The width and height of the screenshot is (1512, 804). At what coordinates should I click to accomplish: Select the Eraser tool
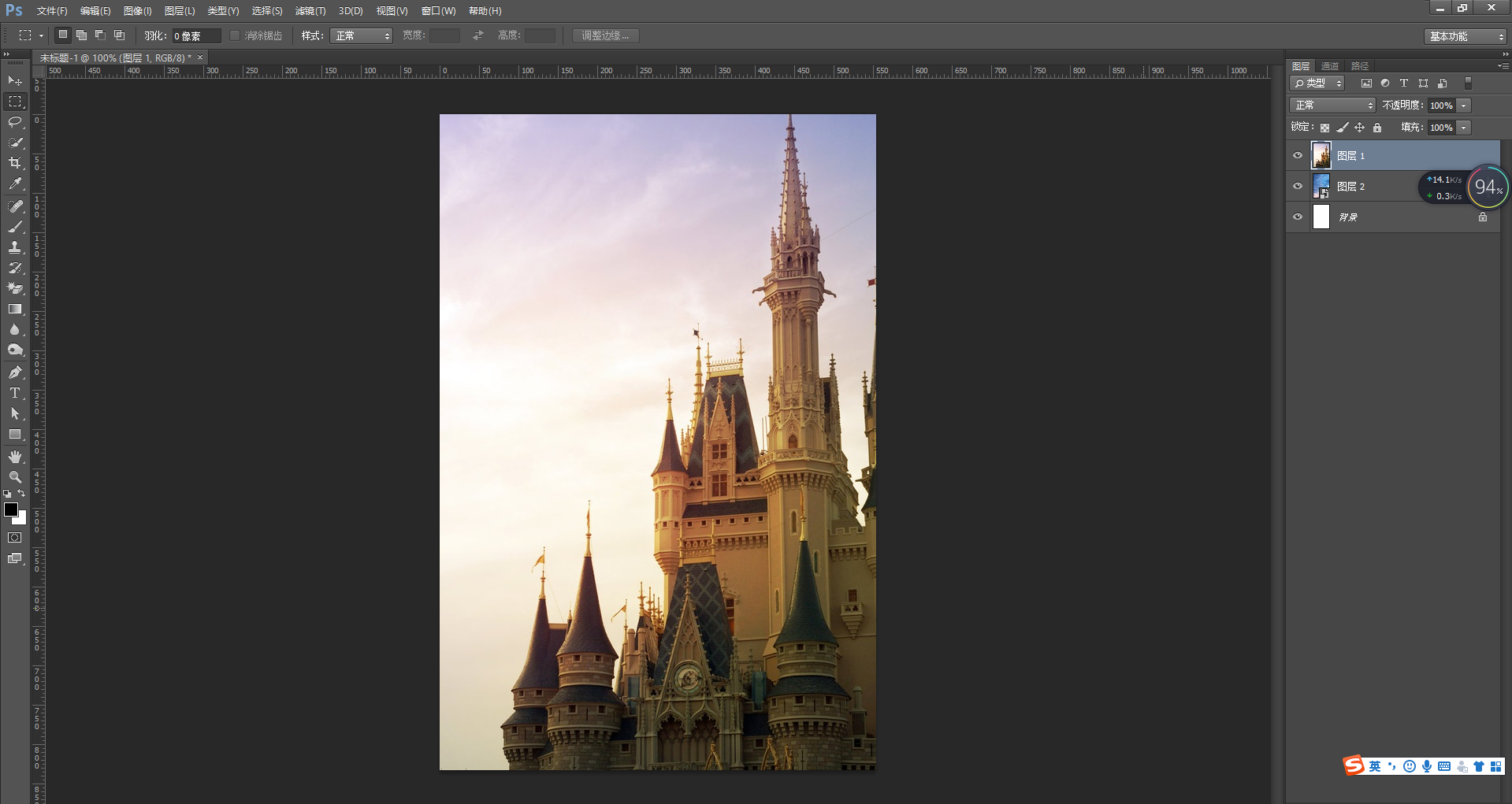click(x=15, y=288)
